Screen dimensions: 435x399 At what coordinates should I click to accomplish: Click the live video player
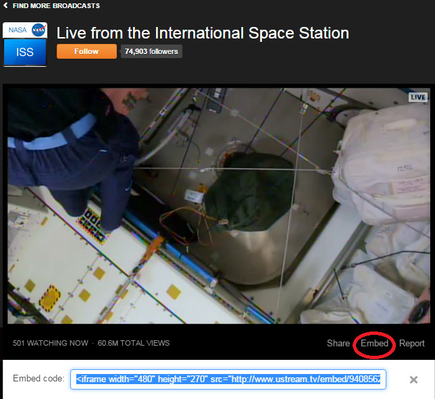(219, 206)
